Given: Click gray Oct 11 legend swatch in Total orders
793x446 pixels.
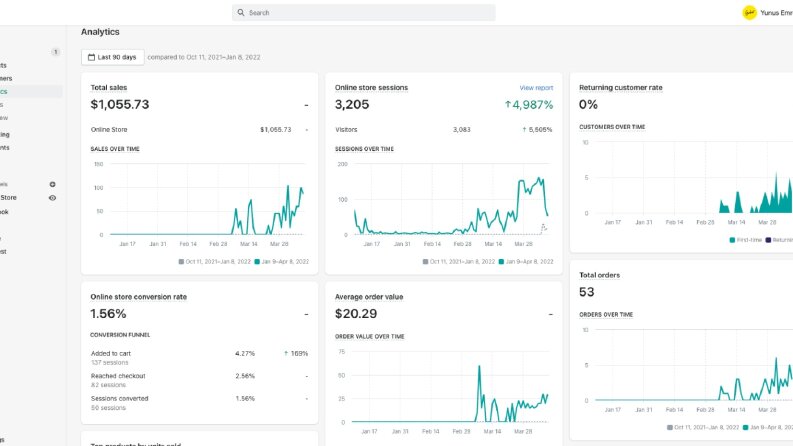Looking at the screenshot, I should click(670, 427).
